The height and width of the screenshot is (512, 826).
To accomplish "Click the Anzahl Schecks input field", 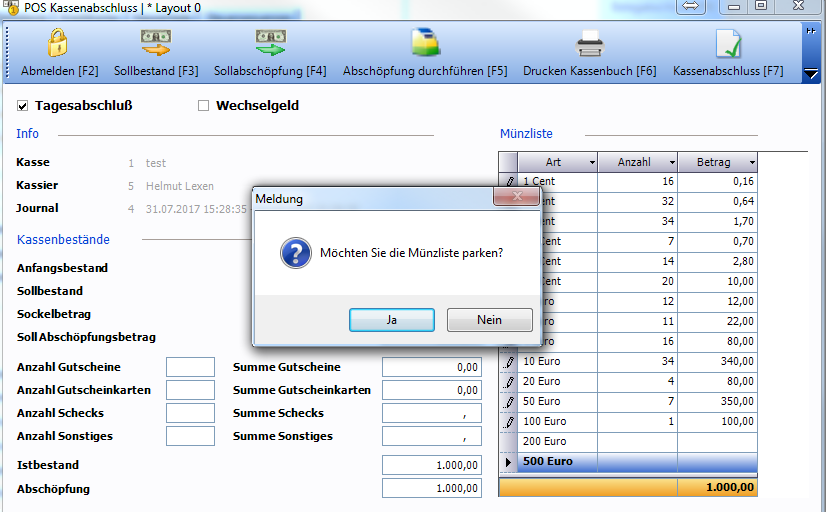I will tap(190, 413).
